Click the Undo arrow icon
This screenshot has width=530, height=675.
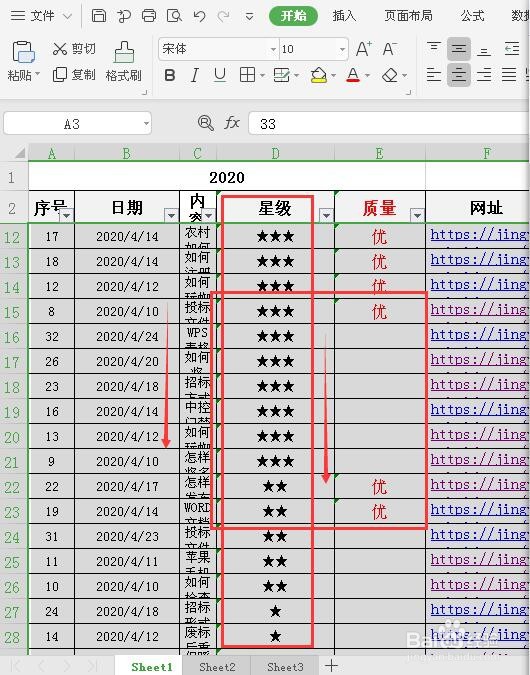[199, 16]
